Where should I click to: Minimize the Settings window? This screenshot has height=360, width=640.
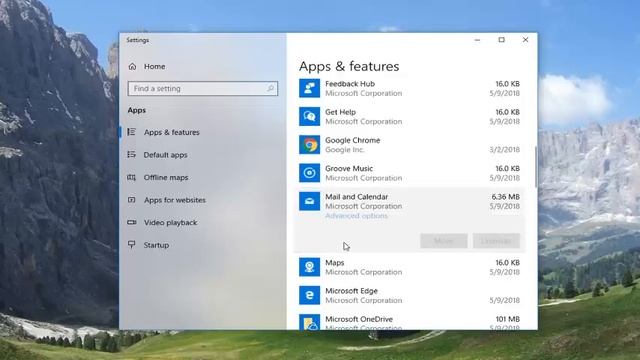(477, 40)
